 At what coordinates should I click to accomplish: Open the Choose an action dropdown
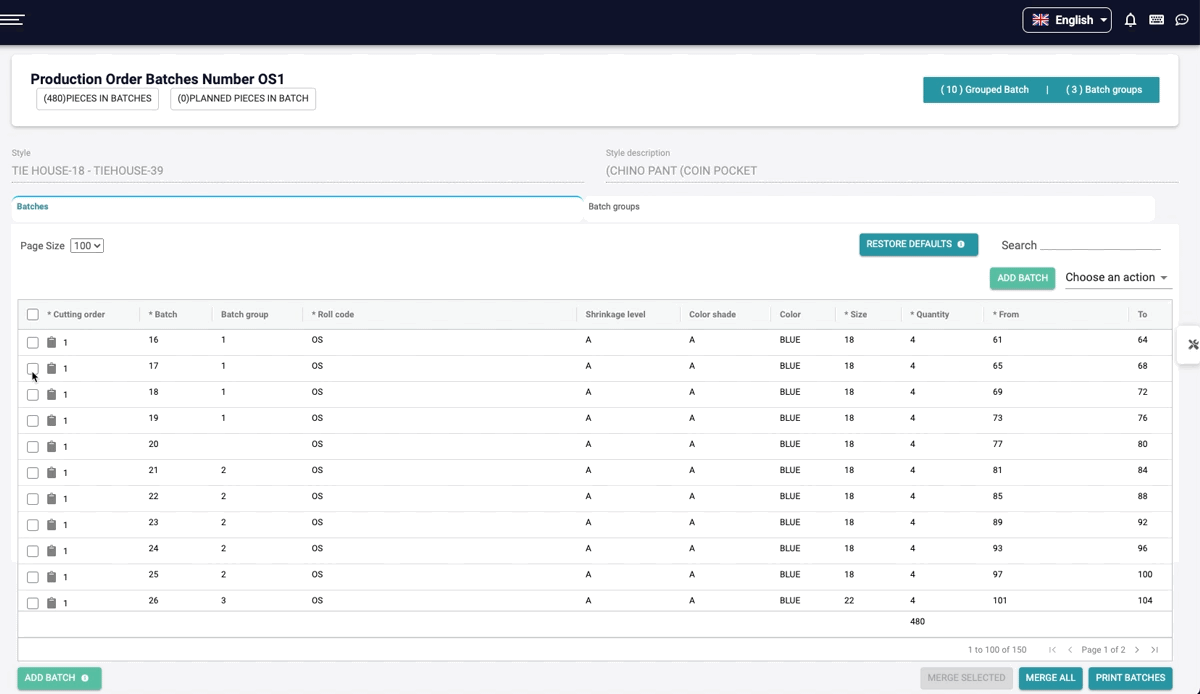coord(1116,278)
